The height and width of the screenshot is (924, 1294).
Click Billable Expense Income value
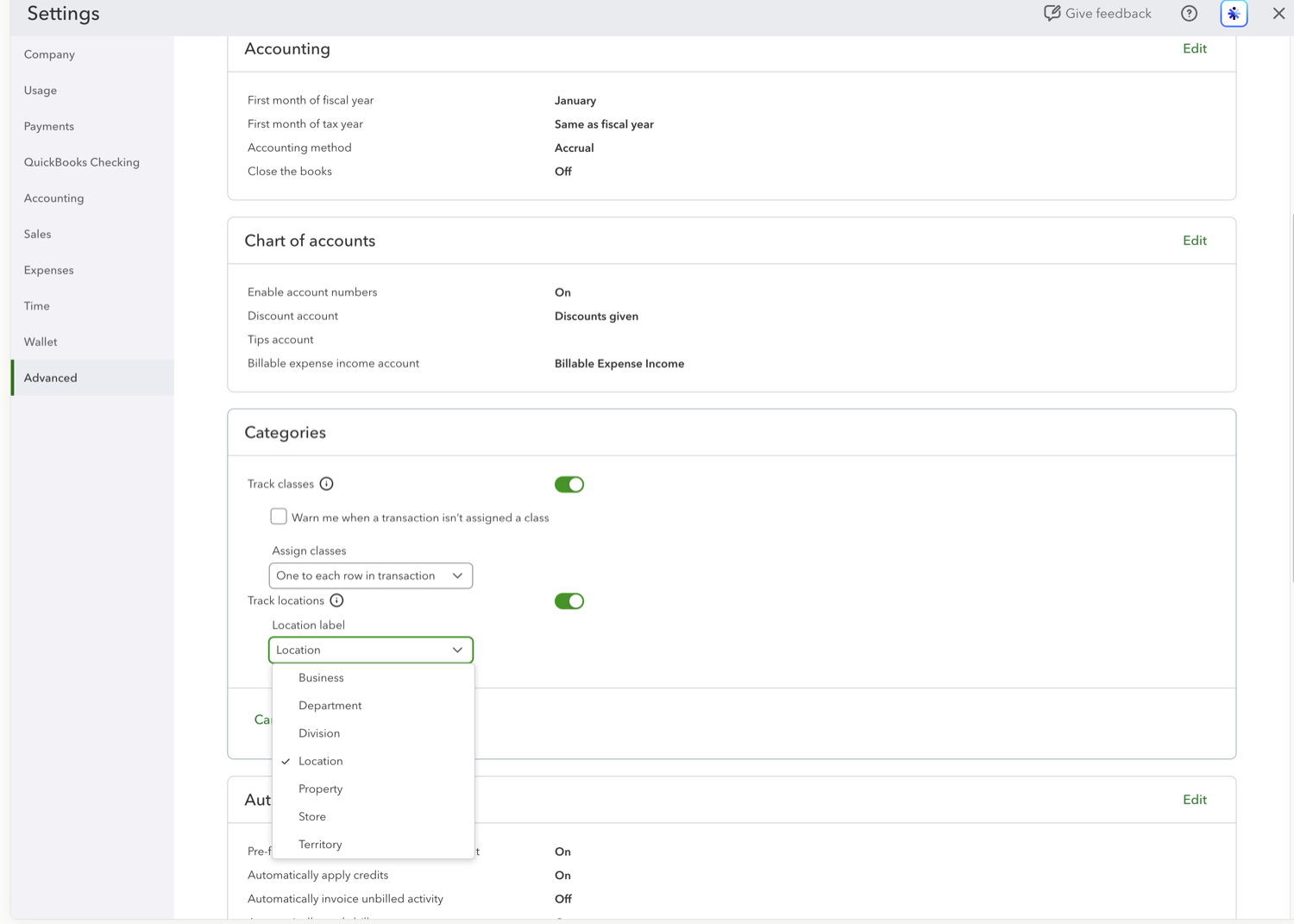click(619, 364)
